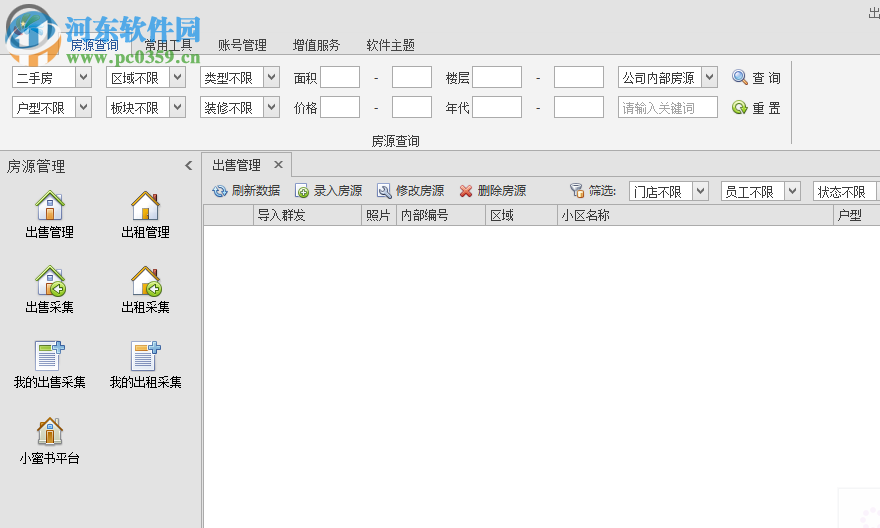Click 录入房源 button label
This screenshot has height=528, width=880.
coord(338,191)
